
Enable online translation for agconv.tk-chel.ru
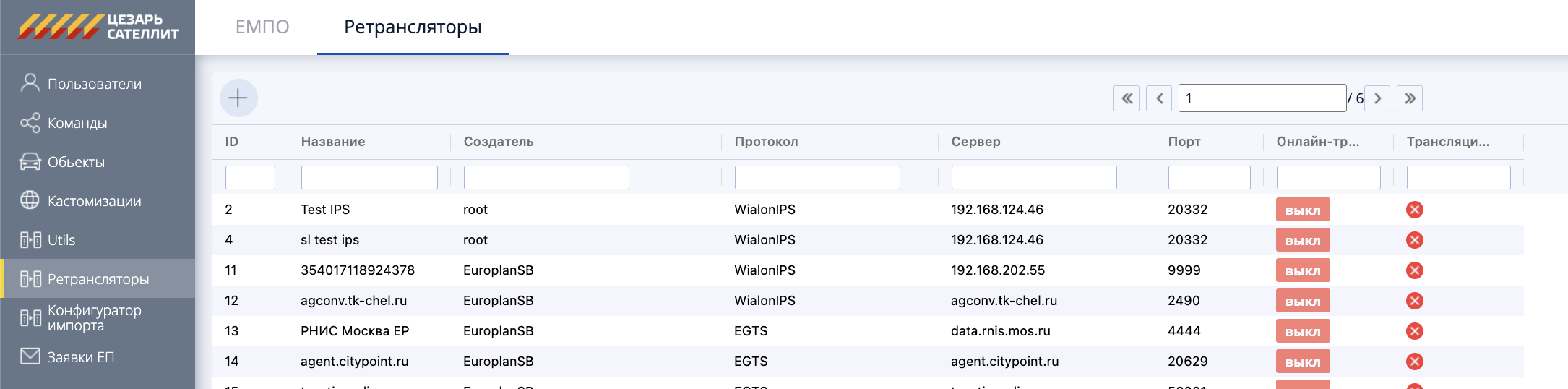(1302, 301)
